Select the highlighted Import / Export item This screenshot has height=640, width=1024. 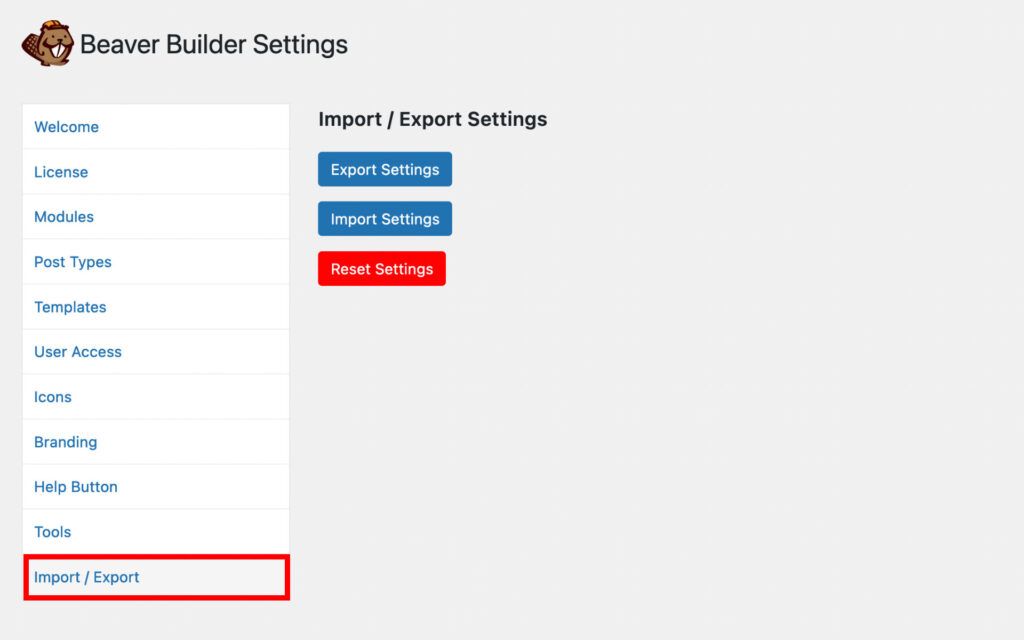coord(86,576)
